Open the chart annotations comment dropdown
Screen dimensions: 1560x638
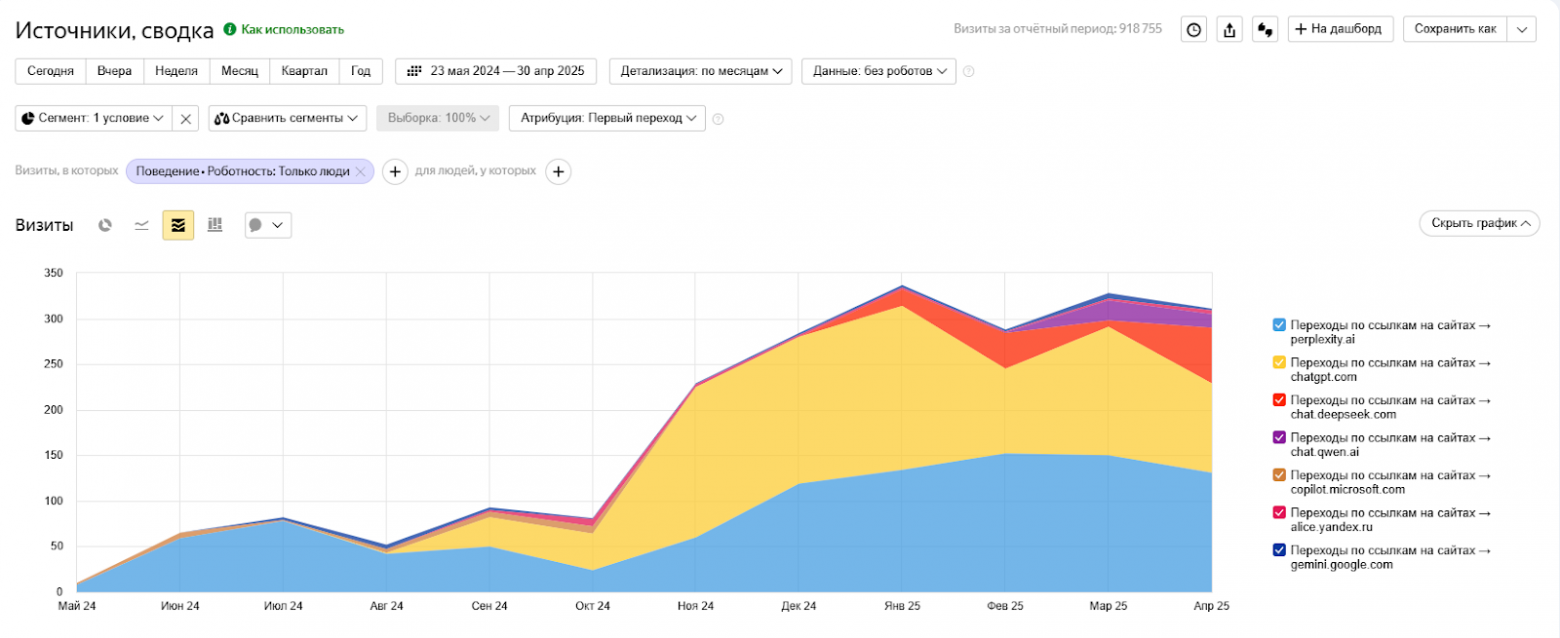tap(268, 225)
